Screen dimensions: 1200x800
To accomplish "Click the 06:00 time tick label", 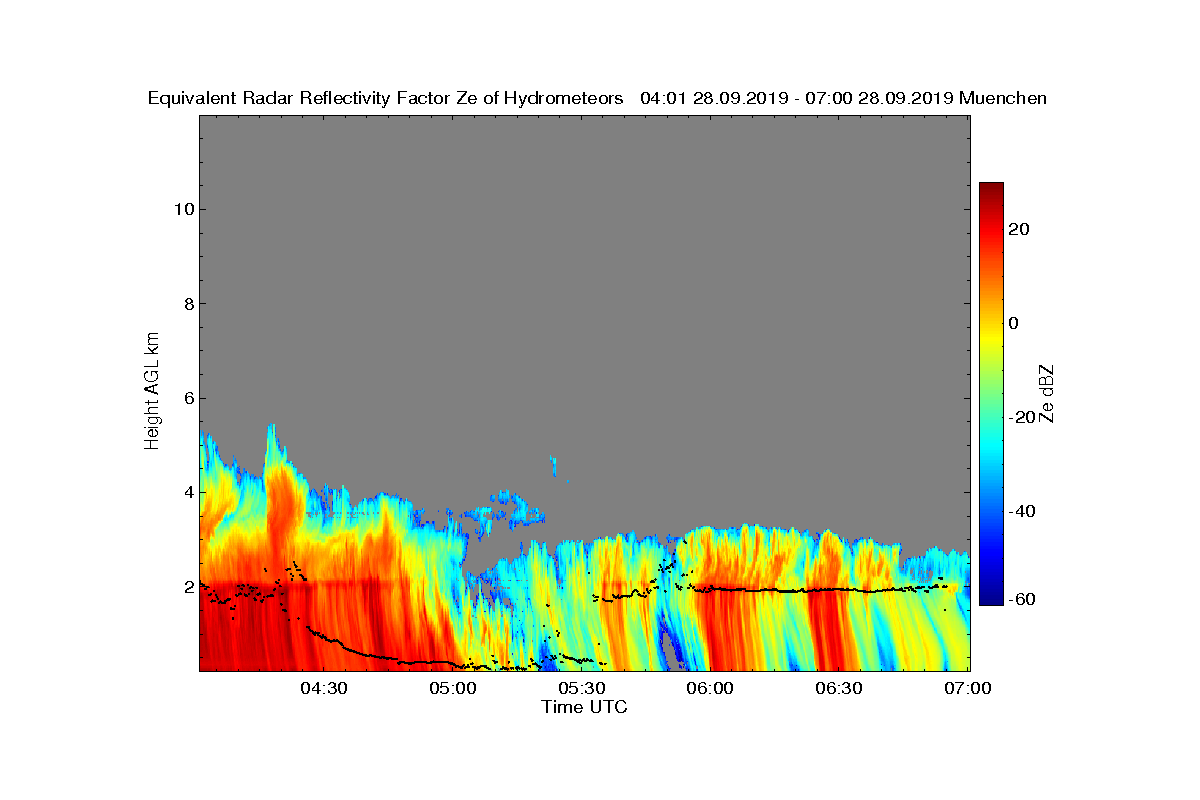I will (x=711, y=689).
